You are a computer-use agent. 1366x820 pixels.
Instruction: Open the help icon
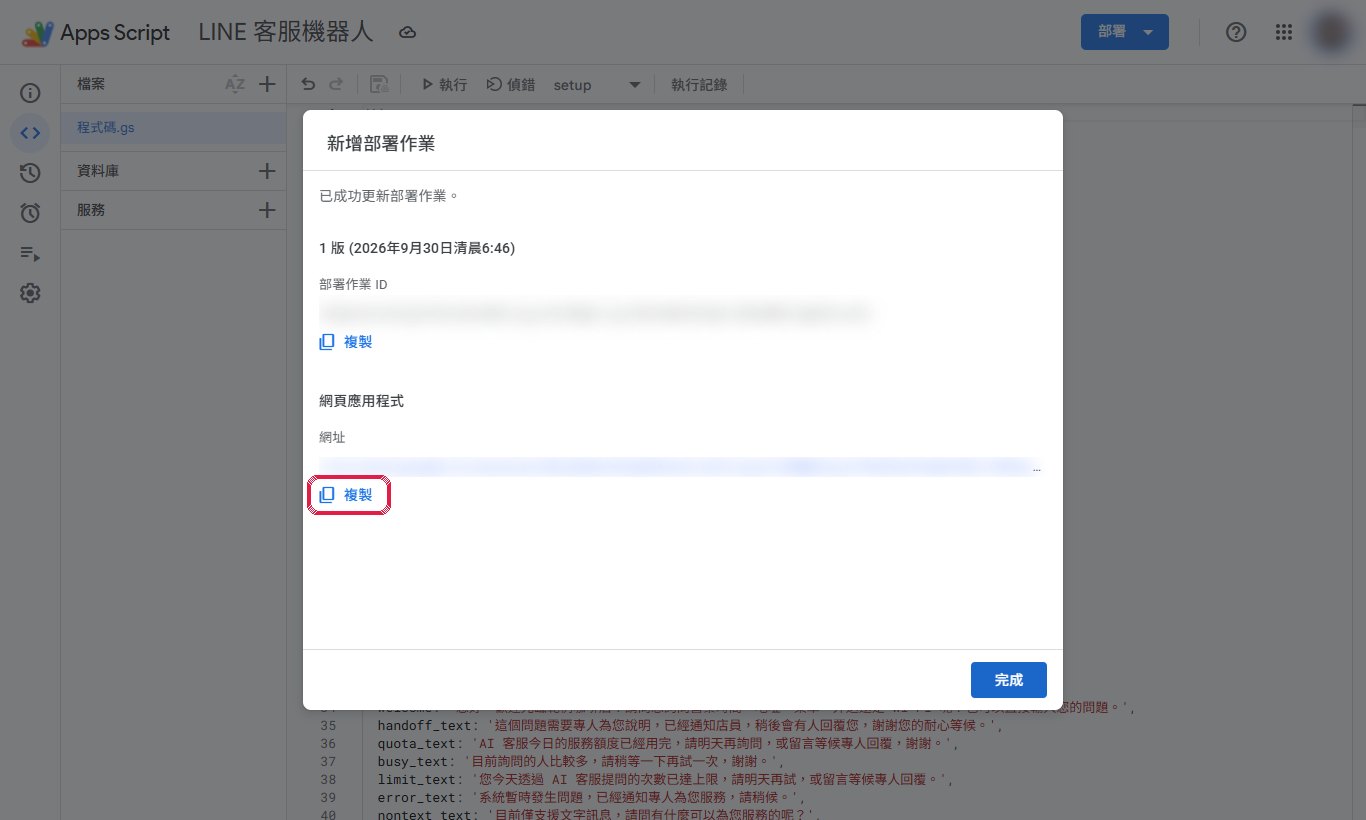pyautogui.click(x=1236, y=32)
